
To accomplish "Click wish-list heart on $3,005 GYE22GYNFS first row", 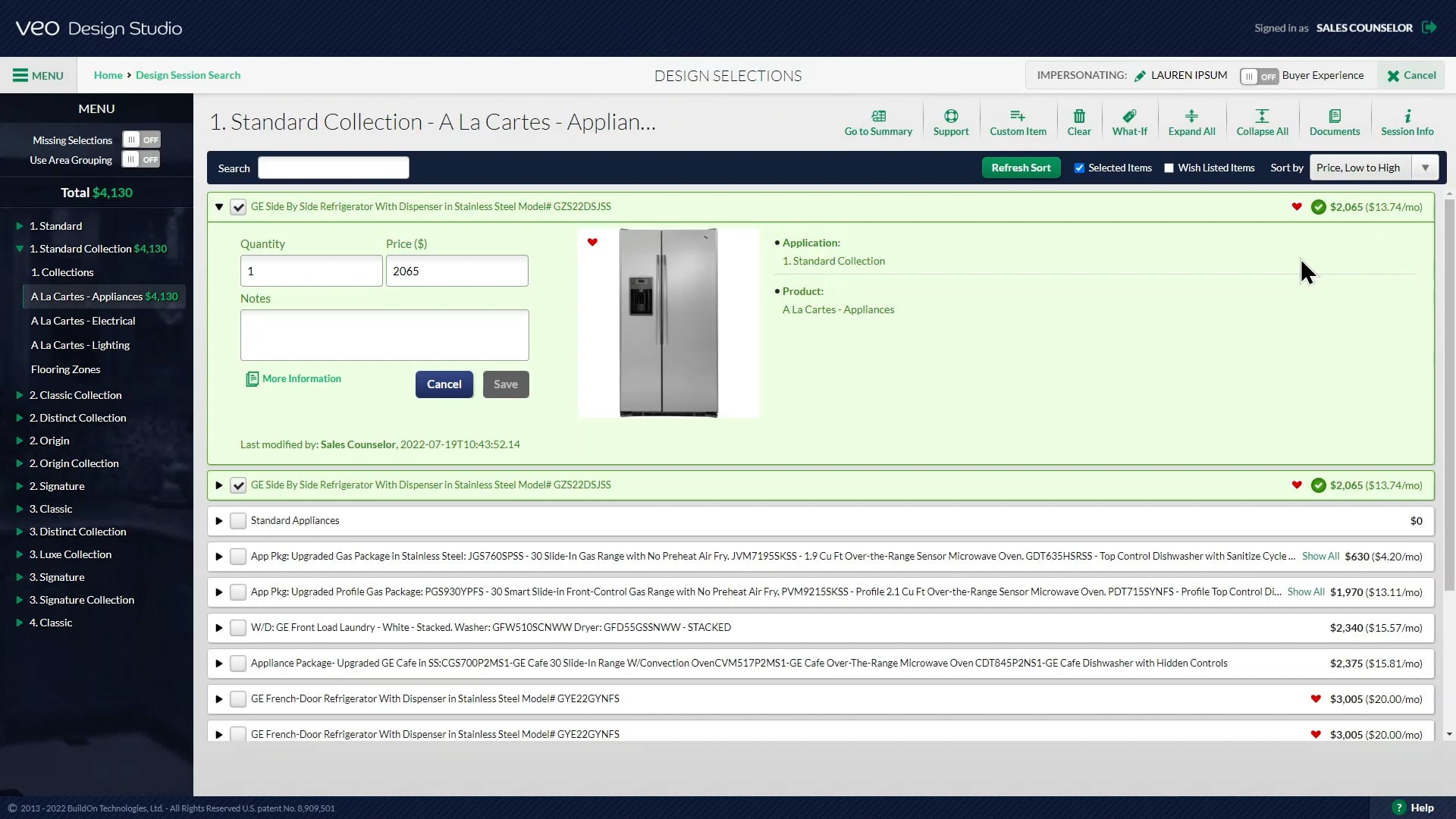I will 1316,698.
